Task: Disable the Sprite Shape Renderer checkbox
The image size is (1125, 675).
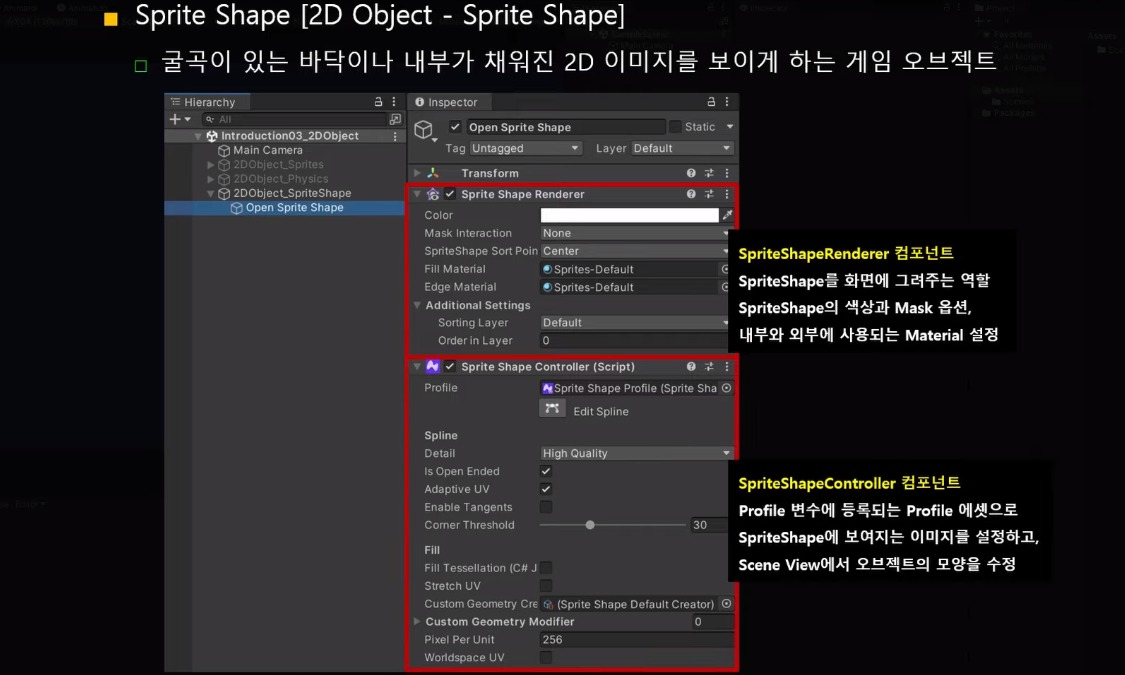Action: 450,194
